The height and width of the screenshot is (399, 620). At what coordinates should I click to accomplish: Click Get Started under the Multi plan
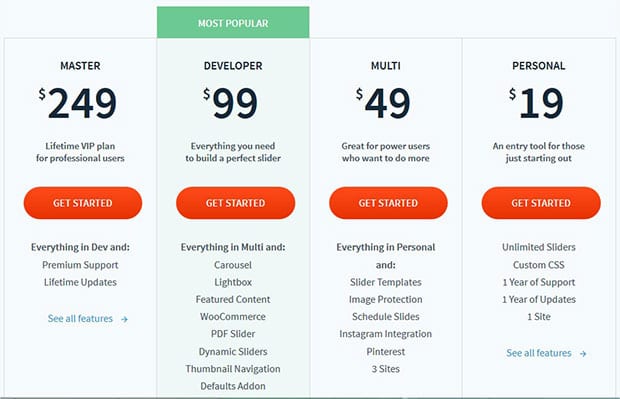point(388,203)
